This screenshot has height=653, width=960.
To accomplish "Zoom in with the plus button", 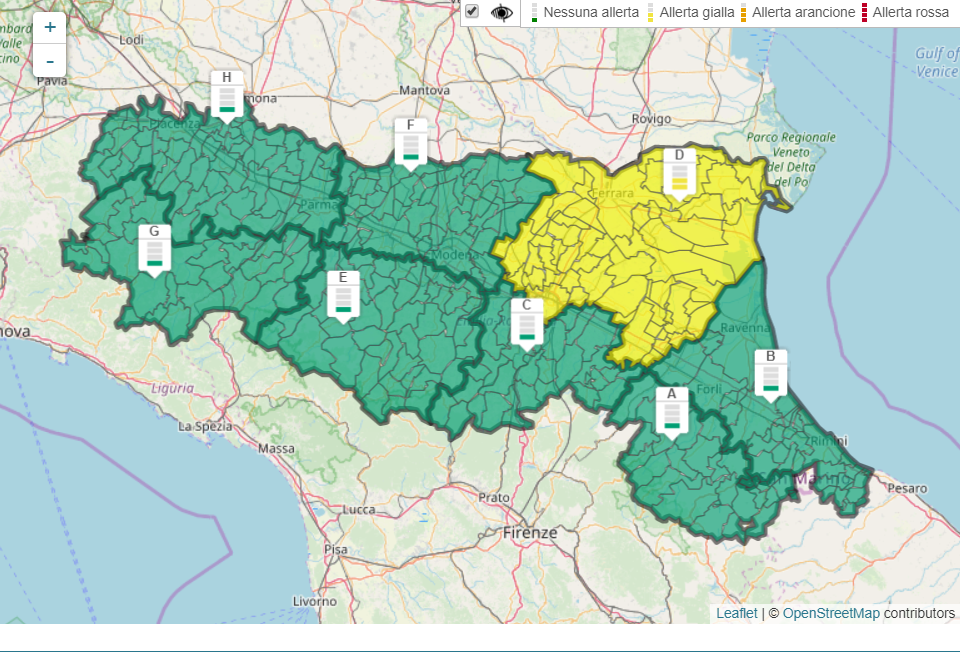I will click(x=50, y=27).
